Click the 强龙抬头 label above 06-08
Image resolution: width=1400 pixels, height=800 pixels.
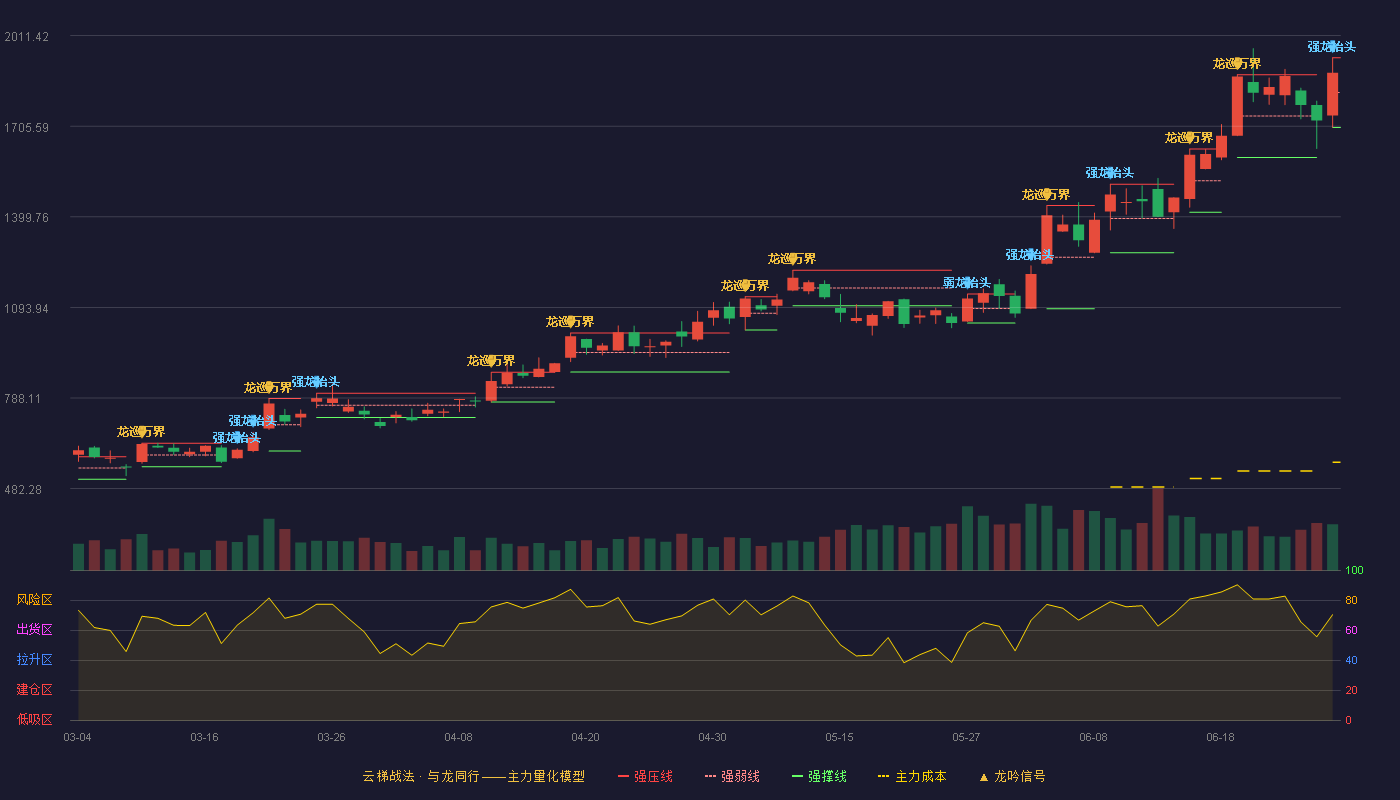(1110, 173)
